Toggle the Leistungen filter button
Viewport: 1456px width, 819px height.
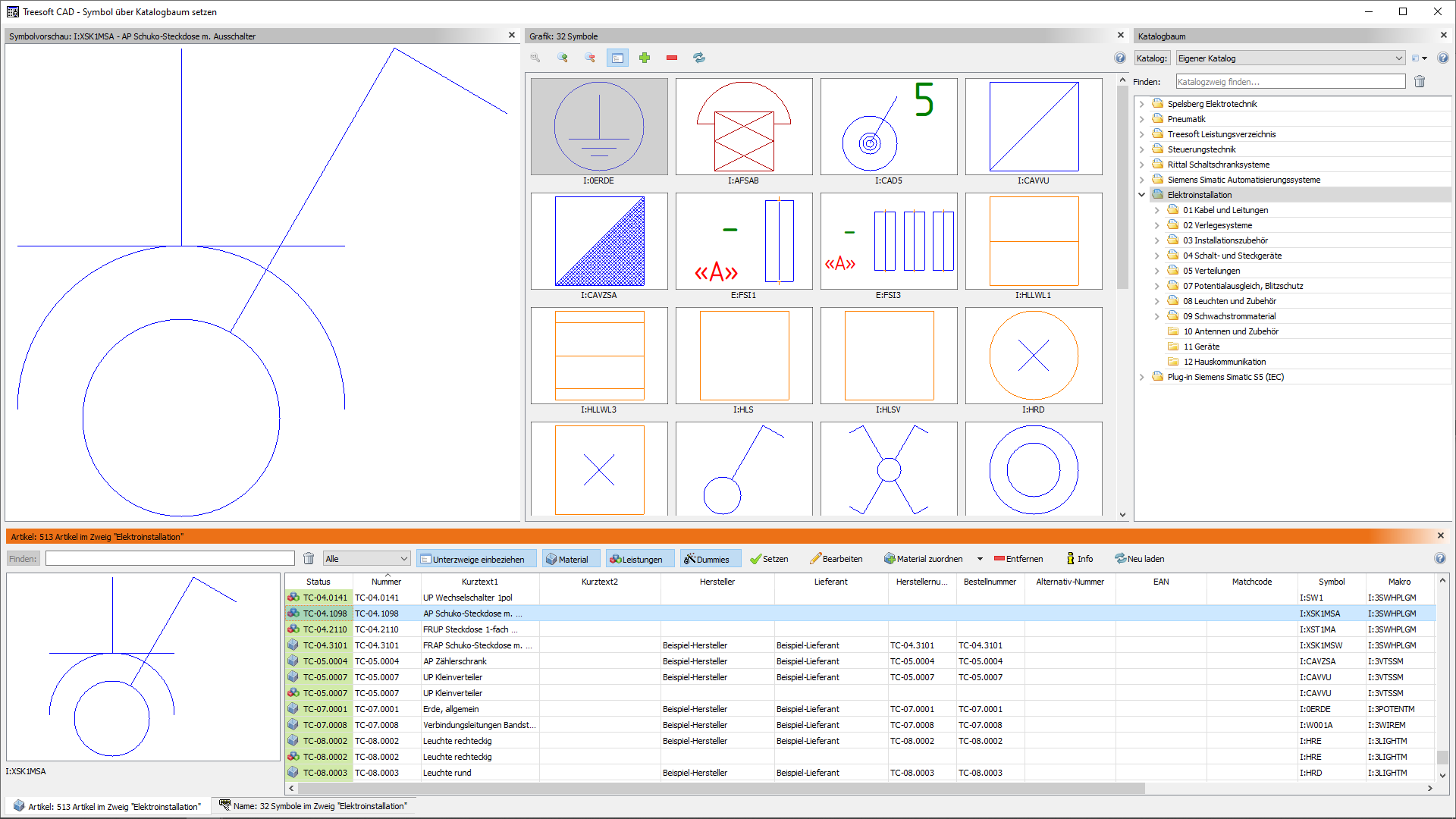point(635,559)
